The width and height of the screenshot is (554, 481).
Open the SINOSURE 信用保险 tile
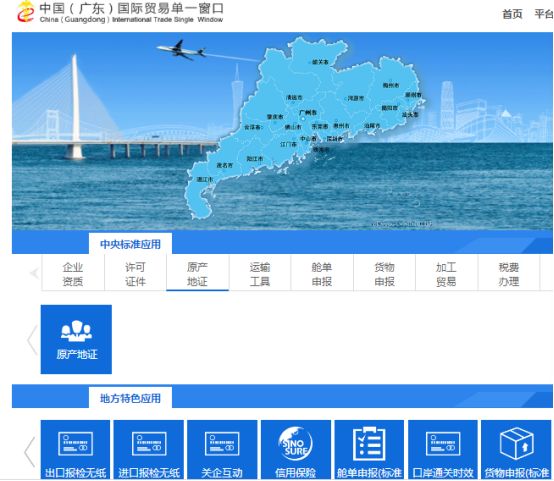click(x=296, y=450)
